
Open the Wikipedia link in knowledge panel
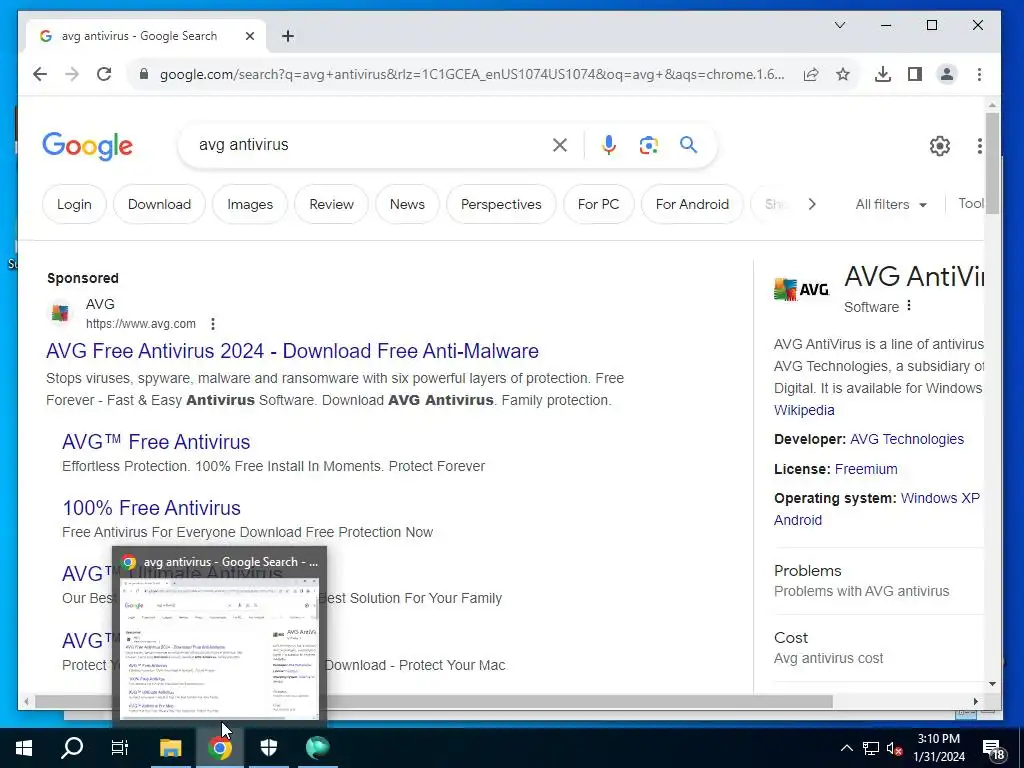tap(804, 410)
